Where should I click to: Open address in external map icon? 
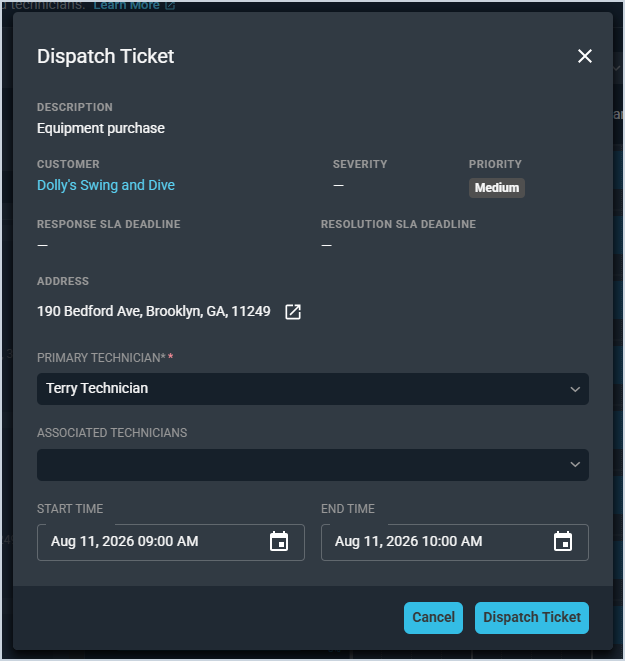pos(293,312)
